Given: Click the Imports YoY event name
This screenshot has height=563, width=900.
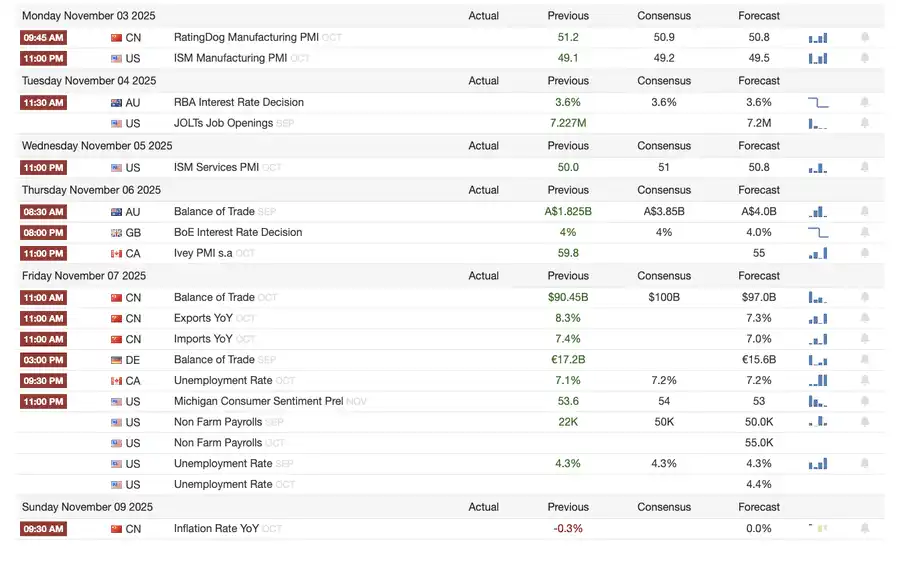Looking at the screenshot, I should coord(203,340).
